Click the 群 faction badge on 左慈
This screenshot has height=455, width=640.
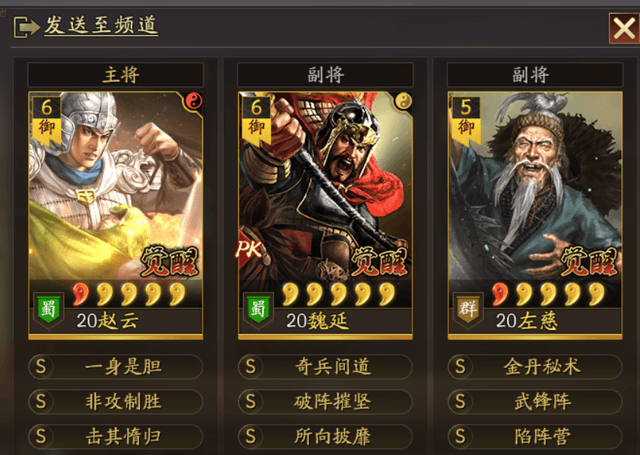(468, 309)
